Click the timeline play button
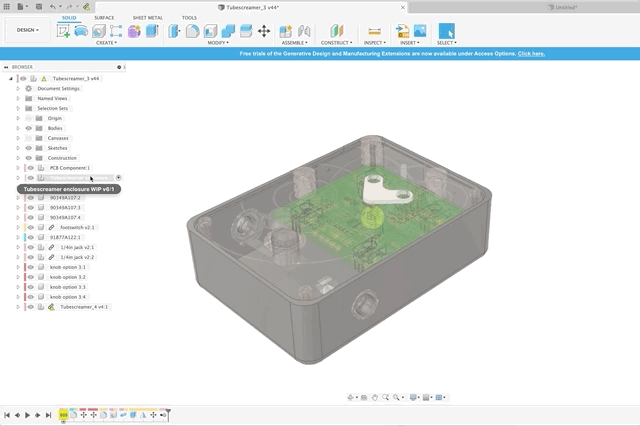 point(27,414)
